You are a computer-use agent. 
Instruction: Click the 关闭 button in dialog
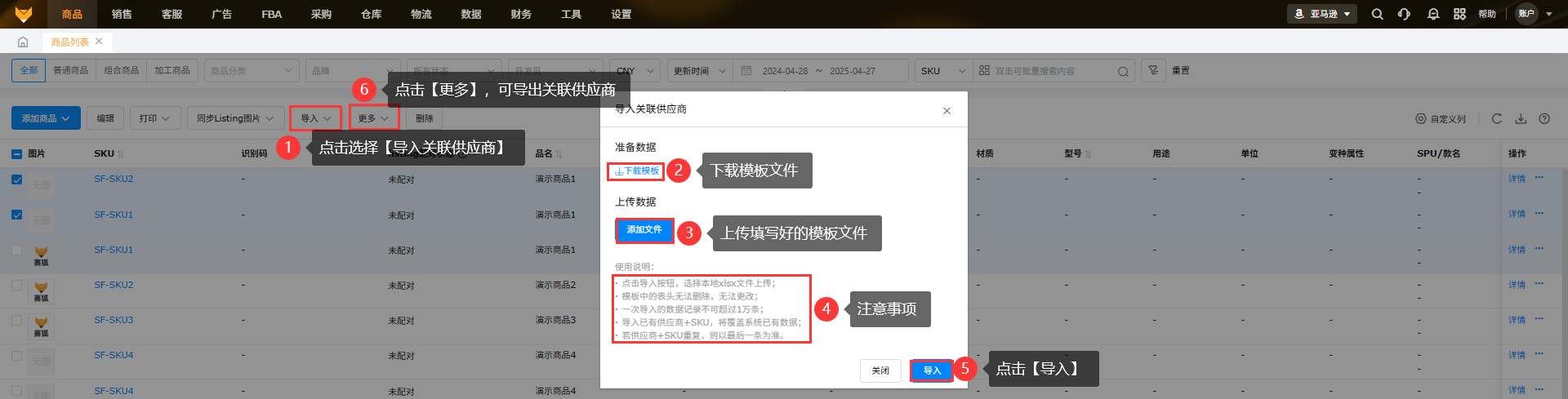(880, 370)
